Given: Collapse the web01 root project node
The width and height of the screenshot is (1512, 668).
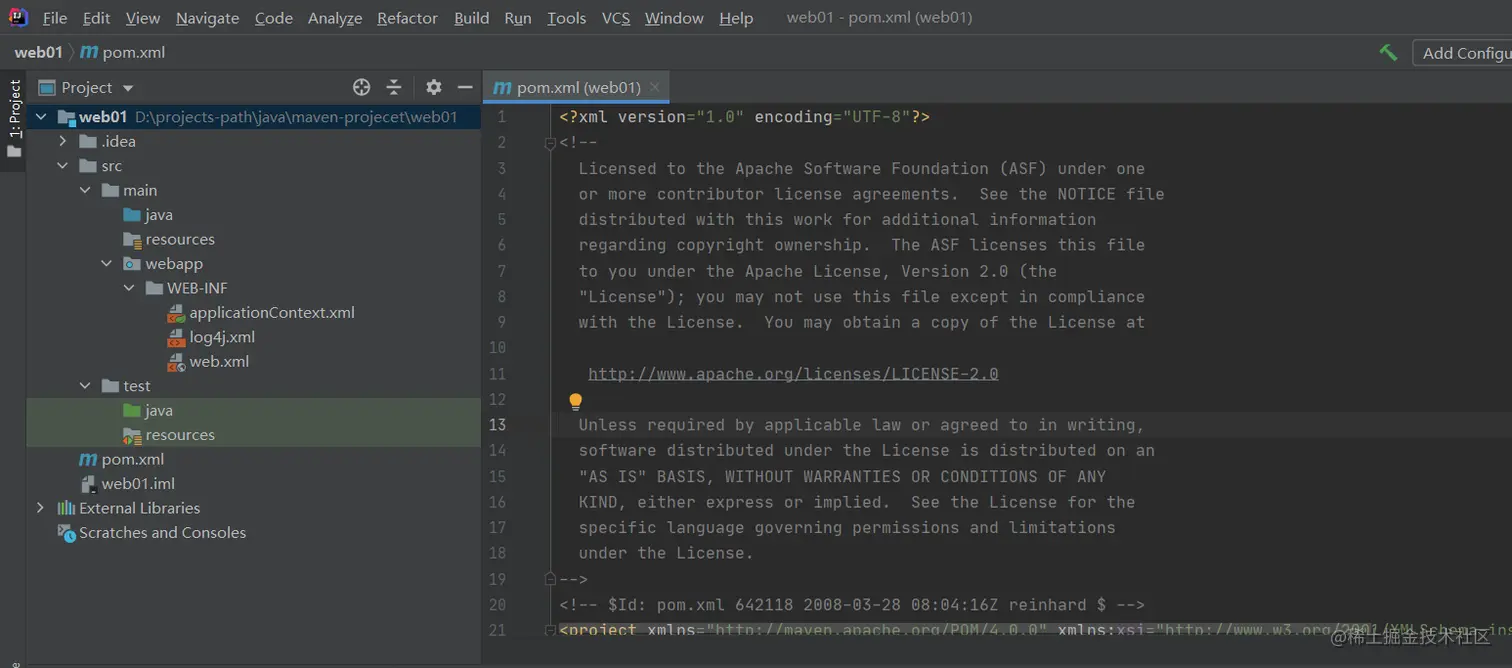Looking at the screenshot, I should 41,117.
